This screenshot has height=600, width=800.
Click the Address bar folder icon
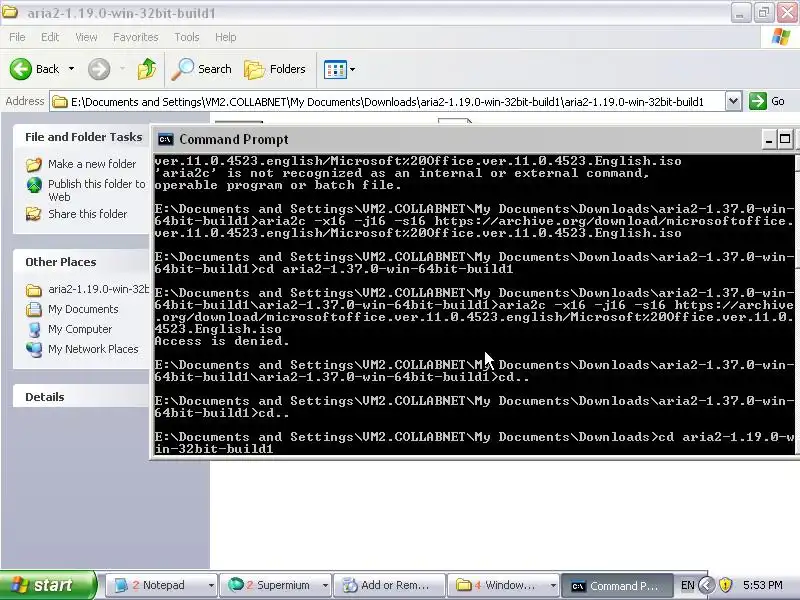pos(60,102)
